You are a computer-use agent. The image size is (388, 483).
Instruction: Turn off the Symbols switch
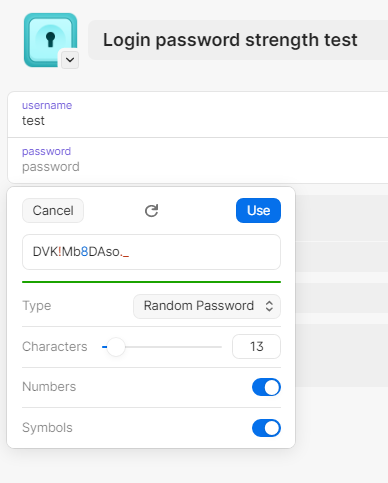(266, 428)
